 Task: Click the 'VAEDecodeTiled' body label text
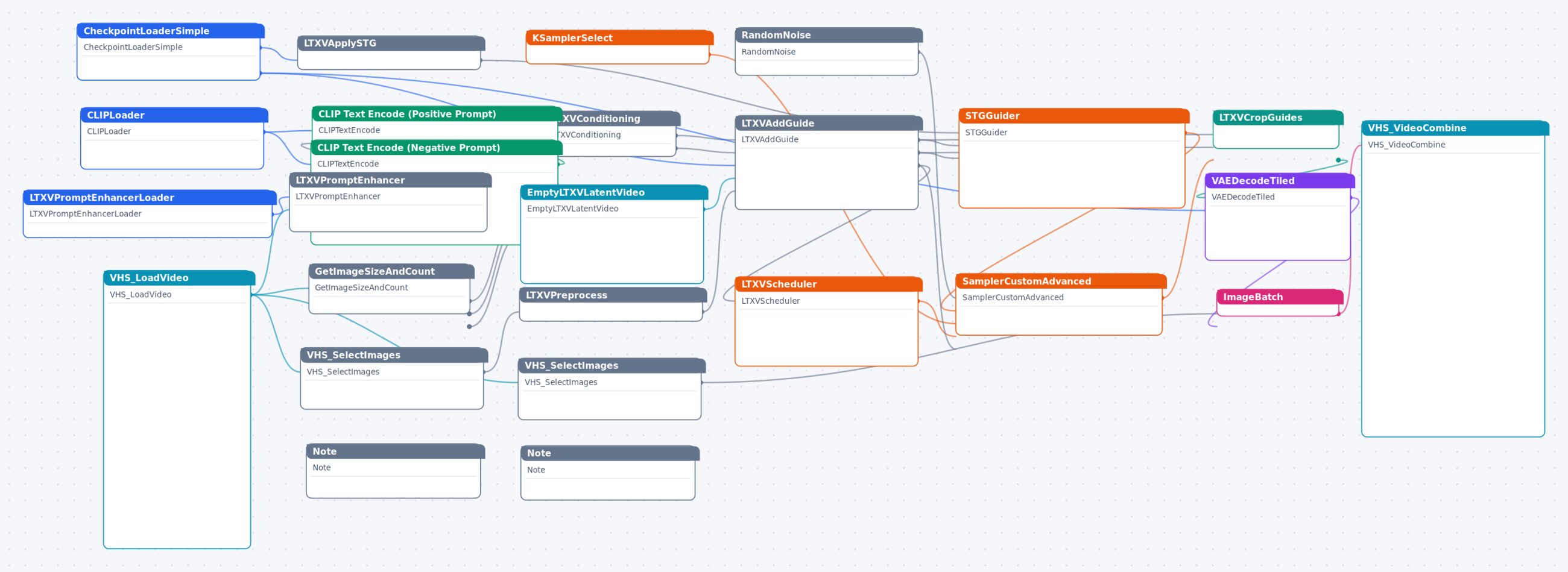click(x=1242, y=197)
